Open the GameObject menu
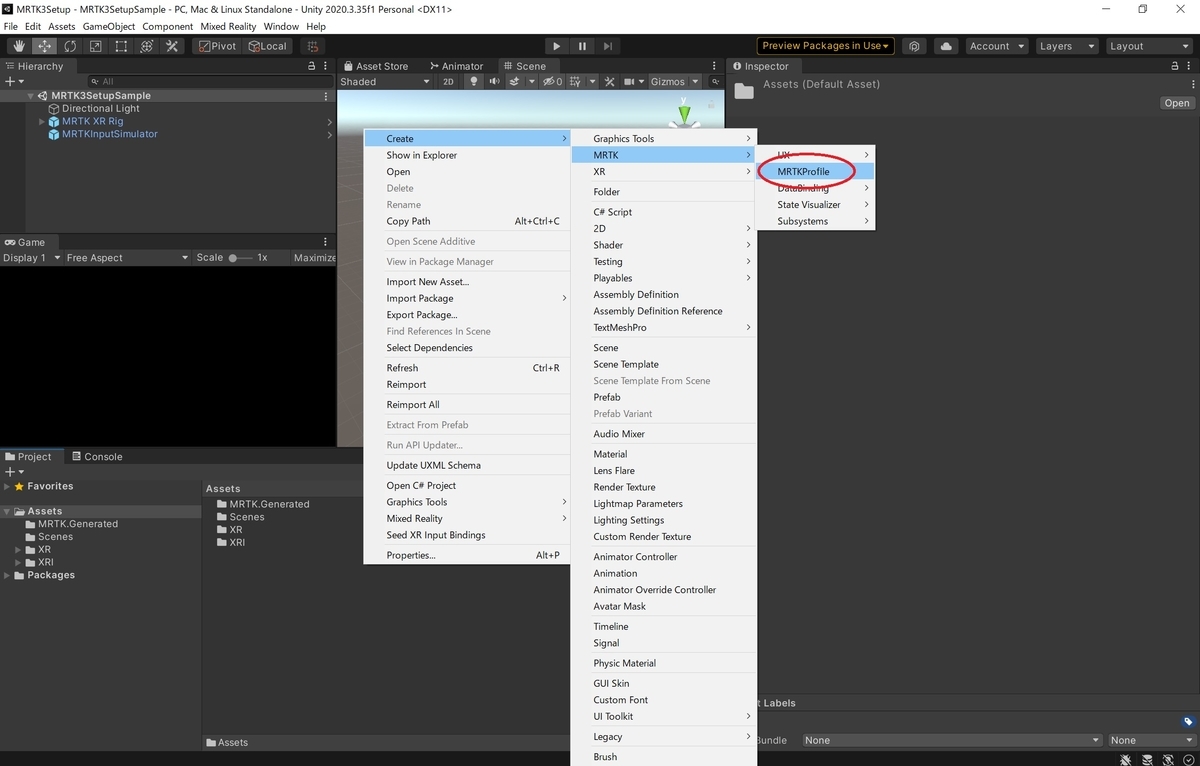 (x=109, y=26)
